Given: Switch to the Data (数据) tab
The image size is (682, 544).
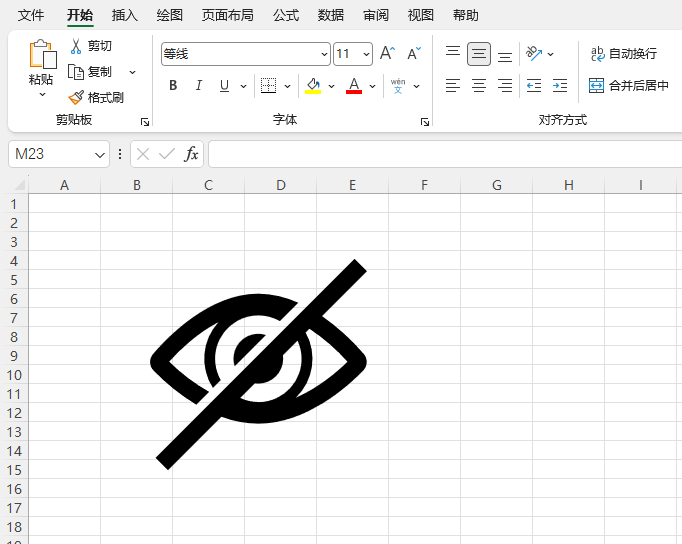Looking at the screenshot, I should [331, 15].
